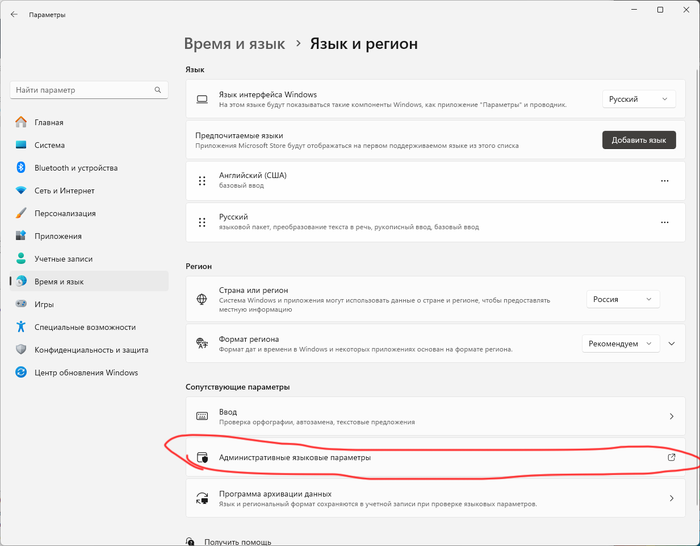
Task: Open the three-dot menu for Русский language
Action: 664,222
